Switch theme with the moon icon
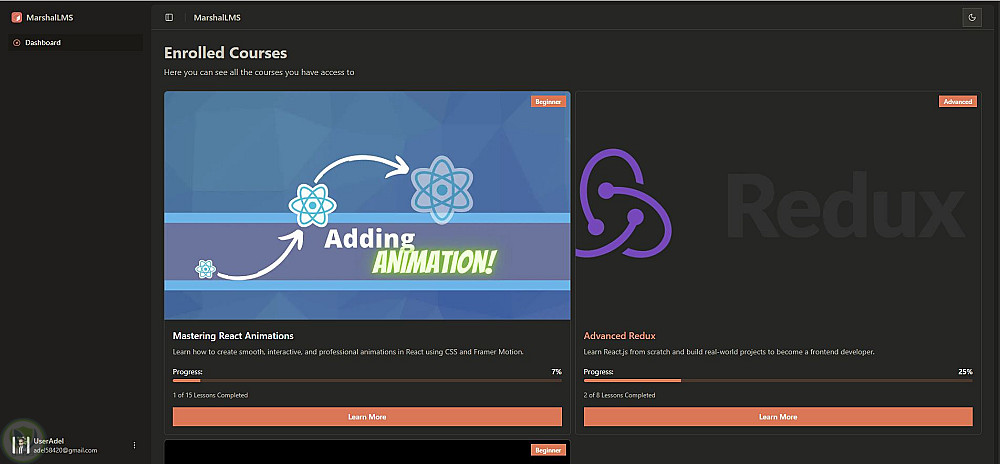Image resolution: width=1000 pixels, height=464 pixels. point(972,18)
